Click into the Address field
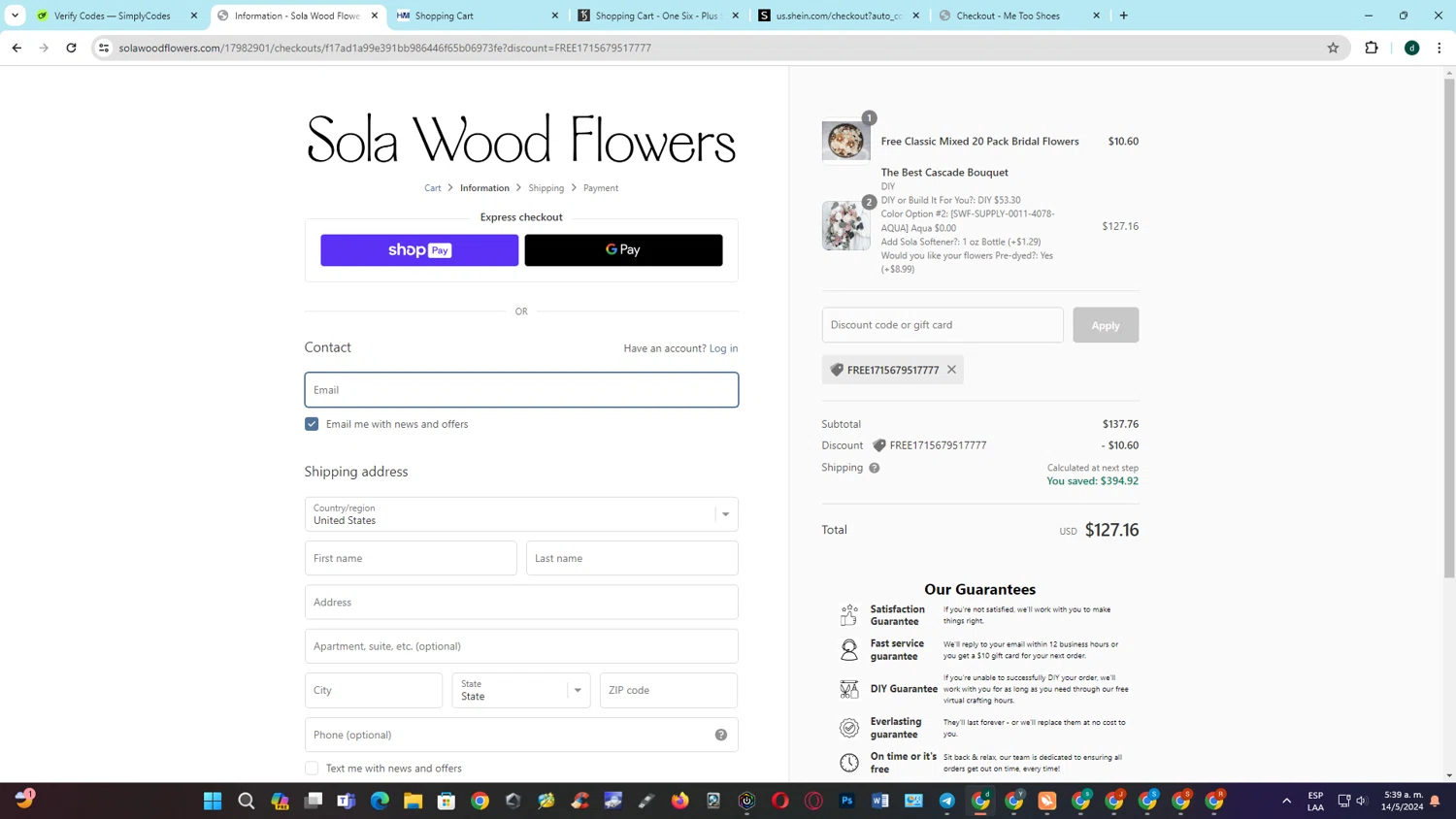Screen dimensions: 1456x819 tap(521, 603)
